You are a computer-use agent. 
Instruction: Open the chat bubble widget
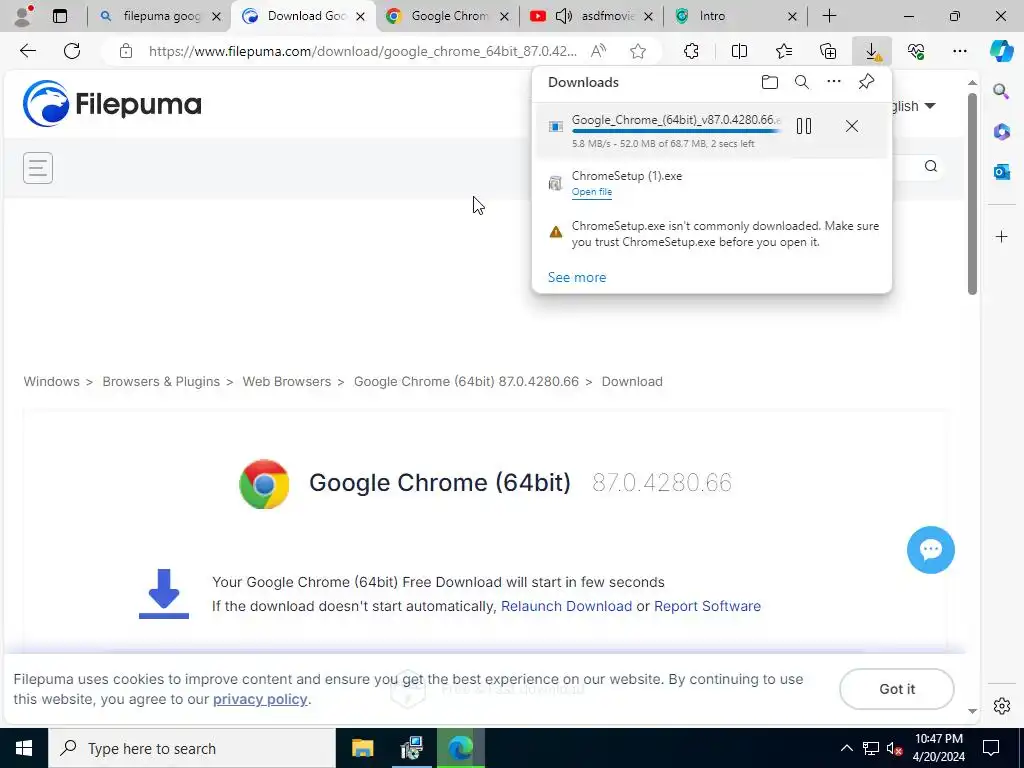[x=931, y=550]
